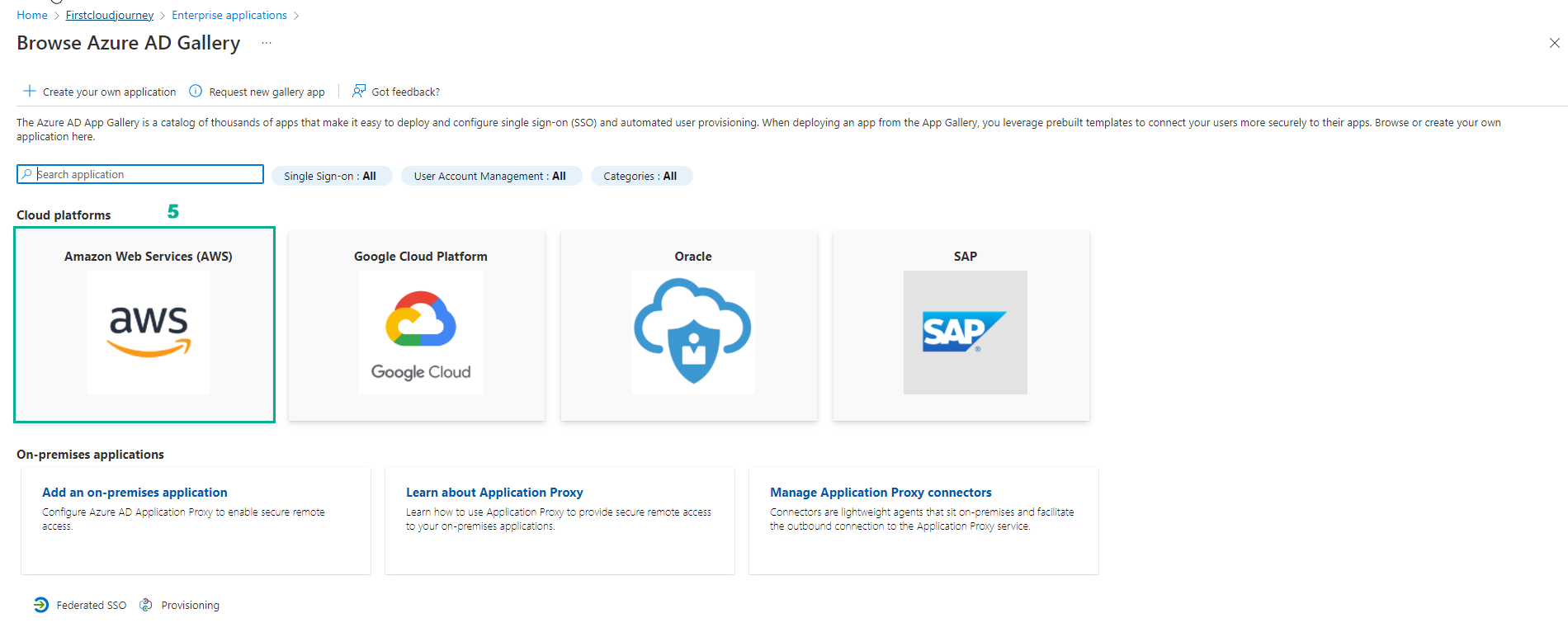The image size is (1568, 637).
Task: Open the Enterprise applications breadcrumb
Action: point(229,15)
